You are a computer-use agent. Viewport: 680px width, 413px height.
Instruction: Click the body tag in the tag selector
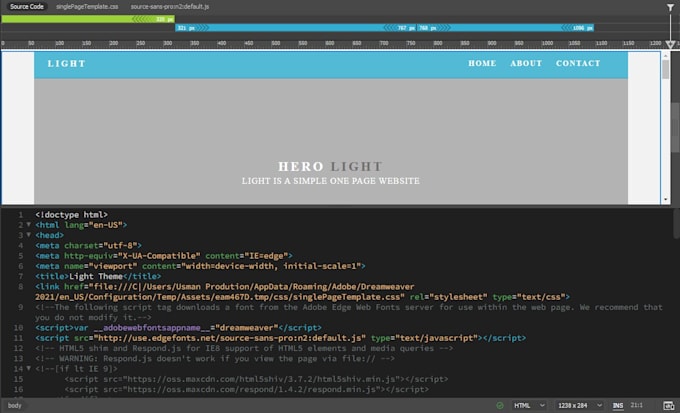coord(14,406)
